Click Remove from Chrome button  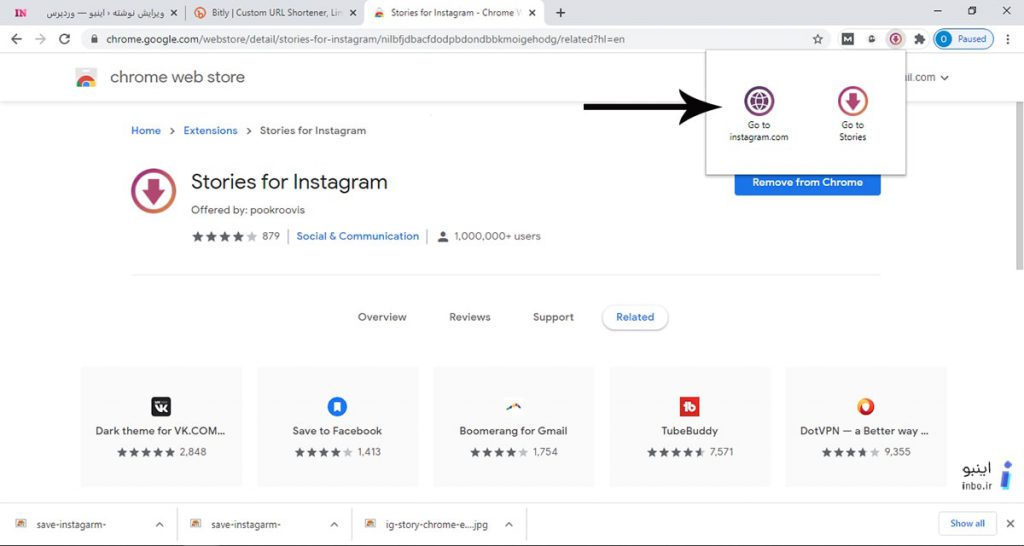[807, 182]
